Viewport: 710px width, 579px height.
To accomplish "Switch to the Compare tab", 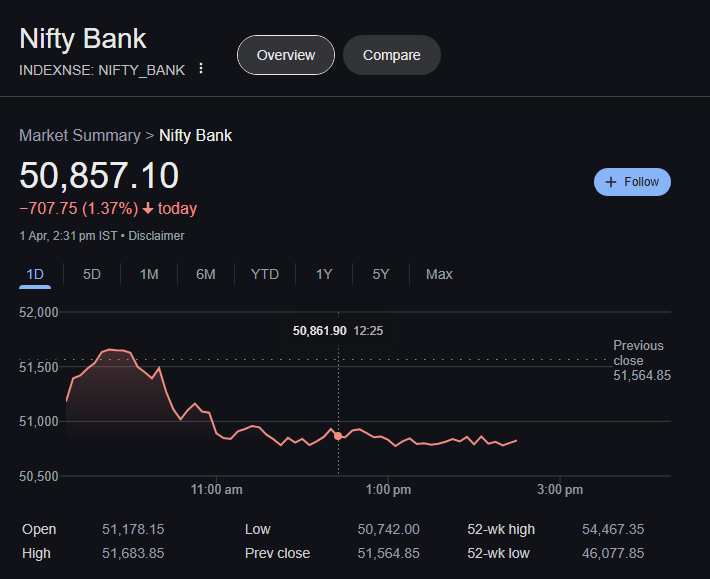I will (x=392, y=55).
